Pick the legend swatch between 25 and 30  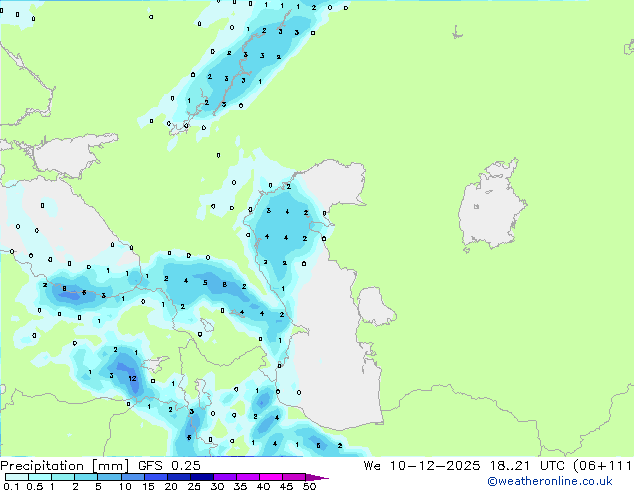click(202, 477)
